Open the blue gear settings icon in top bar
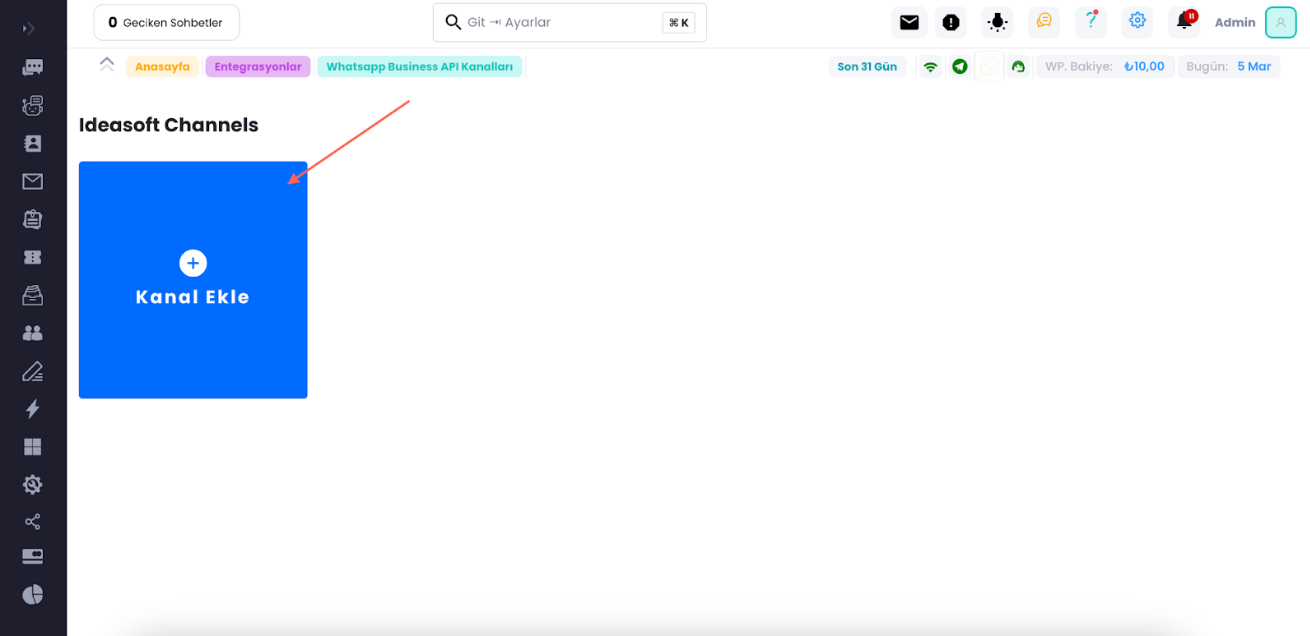The width and height of the screenshot is (1310, 636). point(1137,21)
